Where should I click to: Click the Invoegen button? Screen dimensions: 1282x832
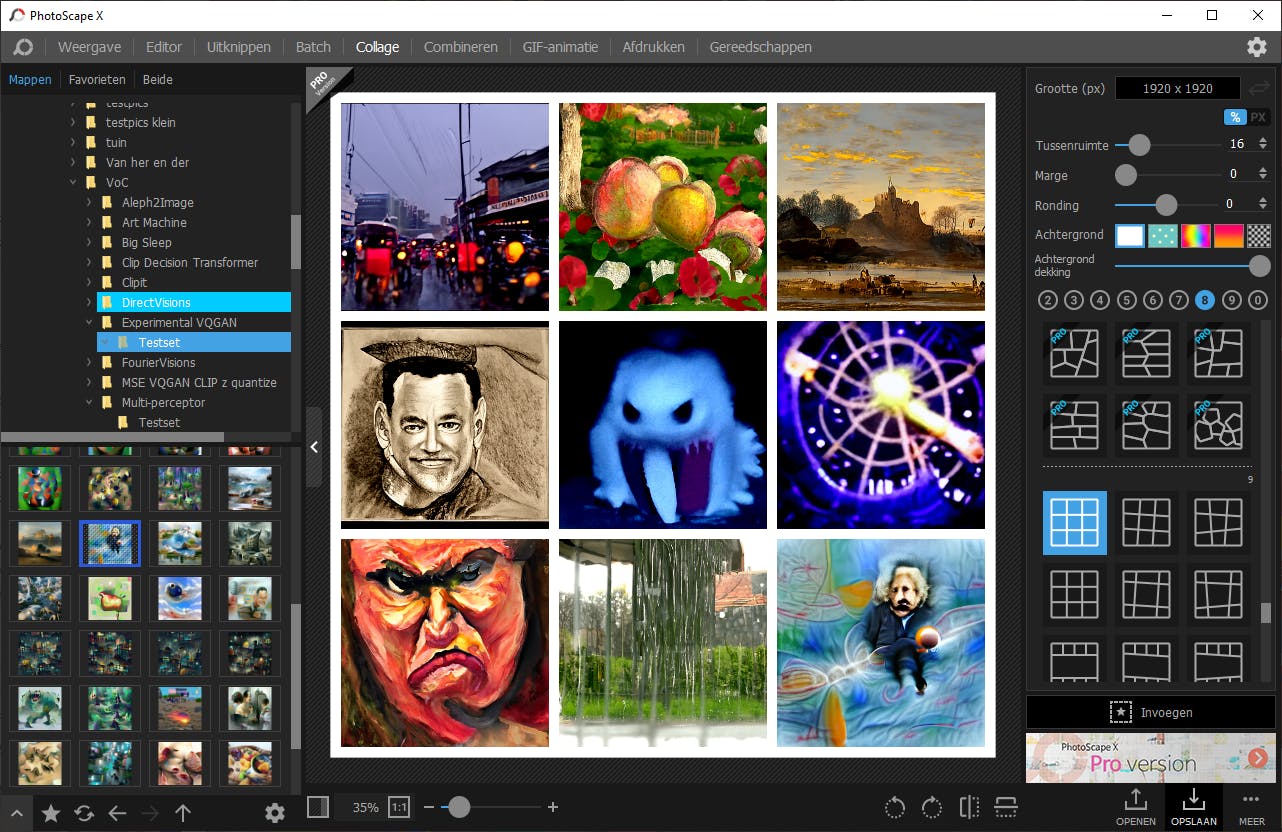1149,713
